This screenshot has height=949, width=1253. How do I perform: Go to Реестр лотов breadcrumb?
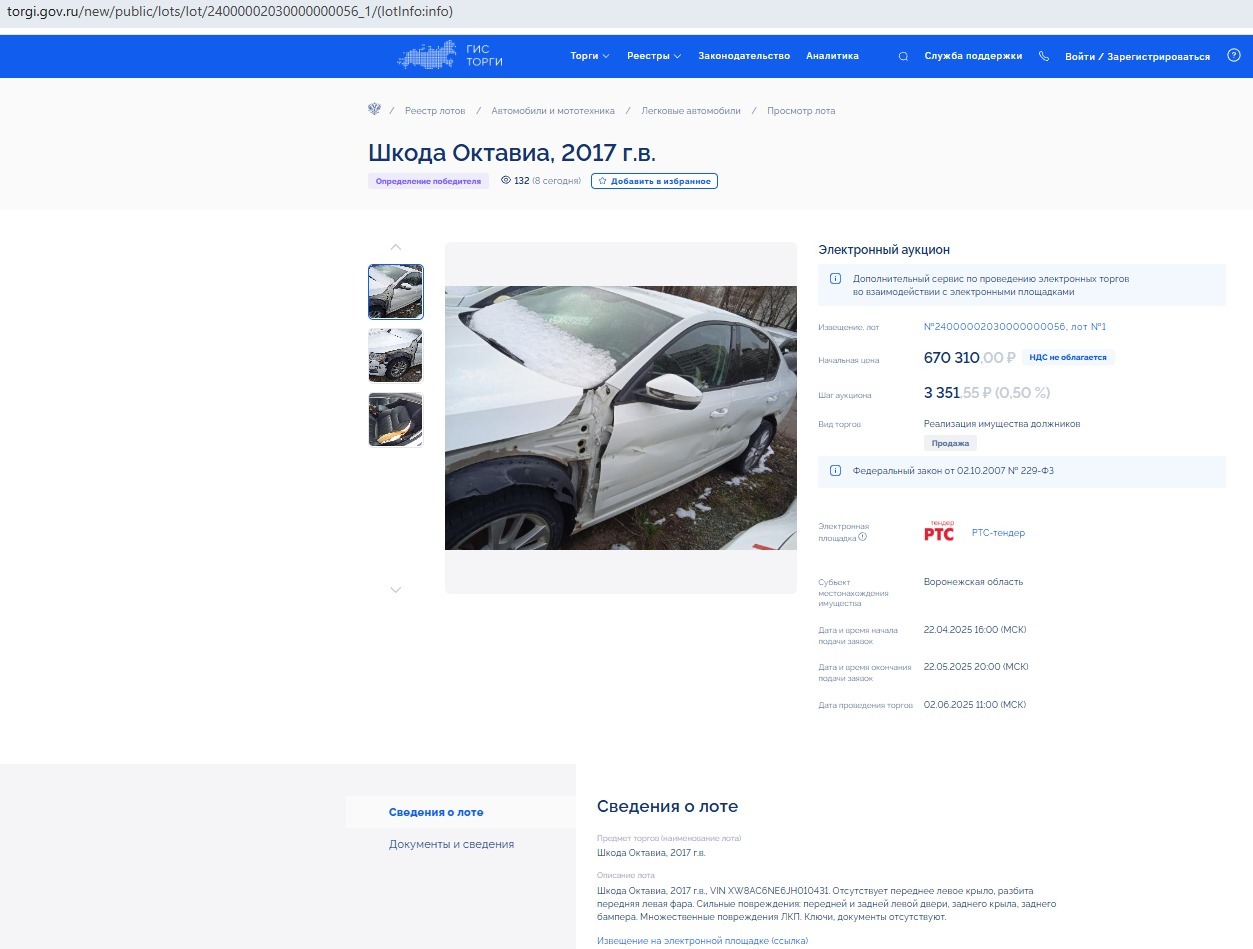point(435,111)
